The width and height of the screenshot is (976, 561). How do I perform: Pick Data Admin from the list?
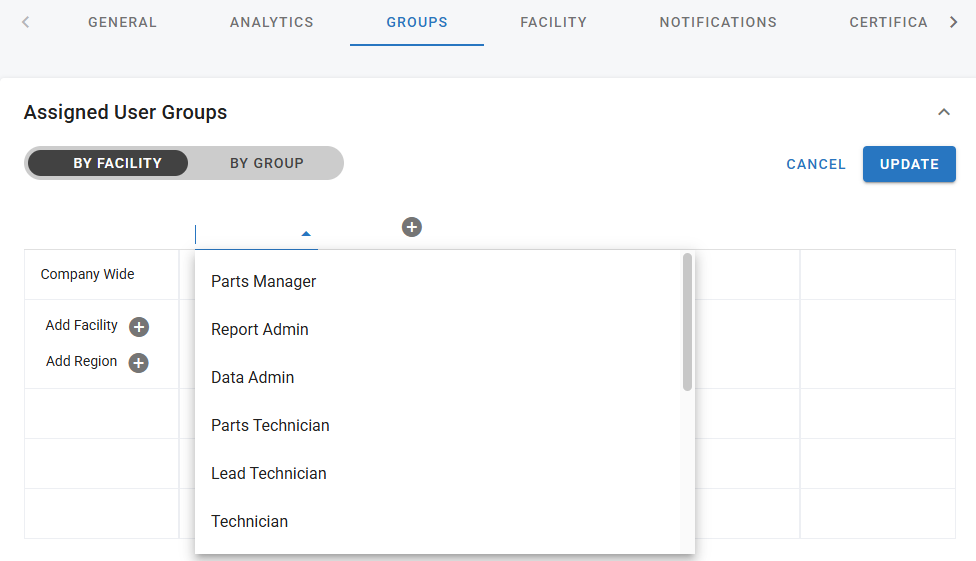click(x=252, y=378)
